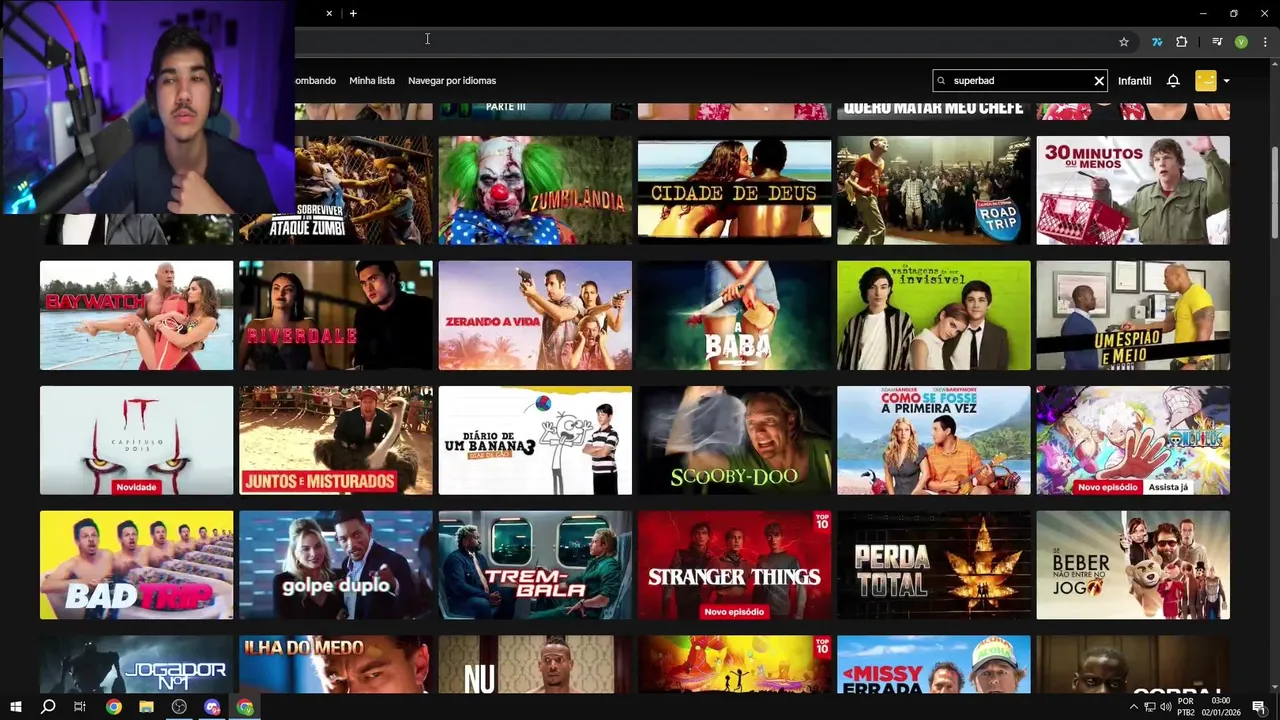This screenshot has width=1280, height=720.
Task: Open Diário de um Banana 3
Action: [x=535, y=440]
